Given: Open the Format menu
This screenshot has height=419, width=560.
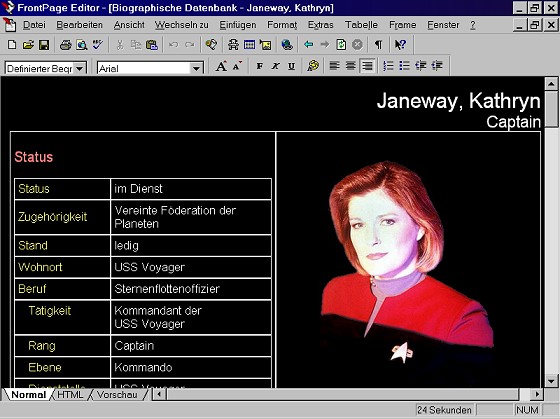Looking at the screenshot, I should click(x=282, y=25).
